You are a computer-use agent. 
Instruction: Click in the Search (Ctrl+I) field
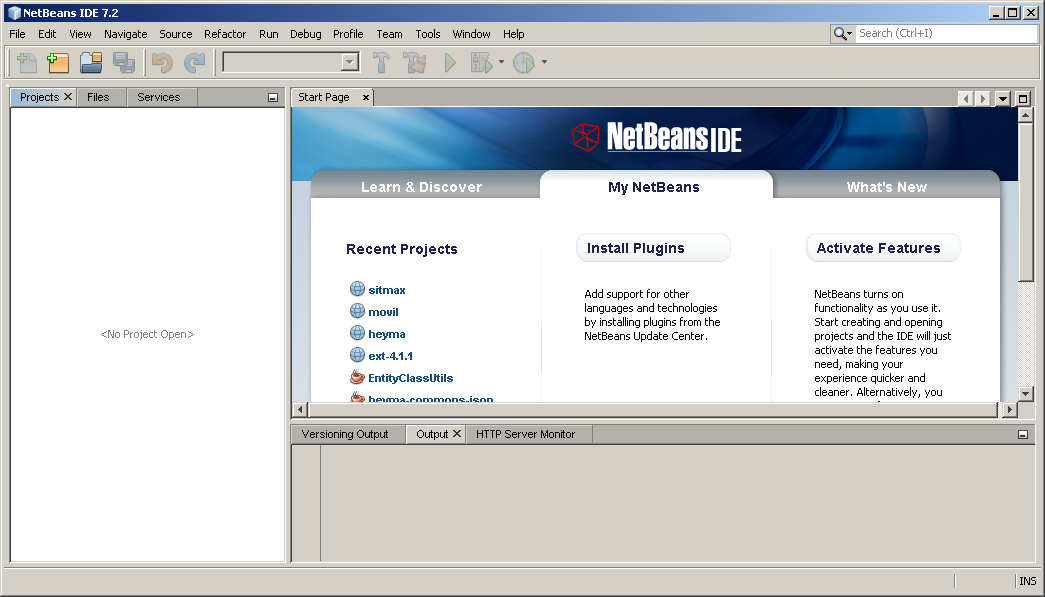point(945,34)
